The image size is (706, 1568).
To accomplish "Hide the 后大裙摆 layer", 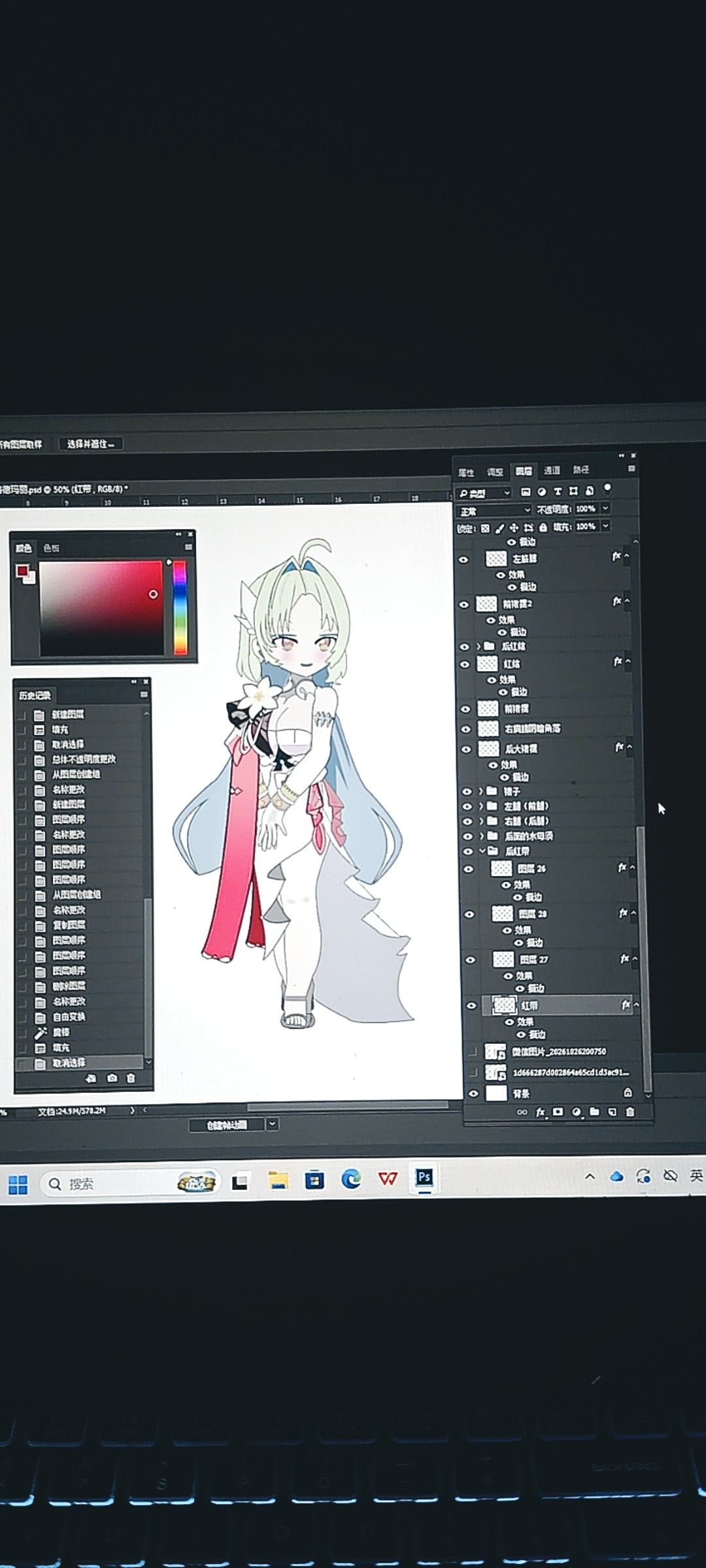I will pos(466,749).
